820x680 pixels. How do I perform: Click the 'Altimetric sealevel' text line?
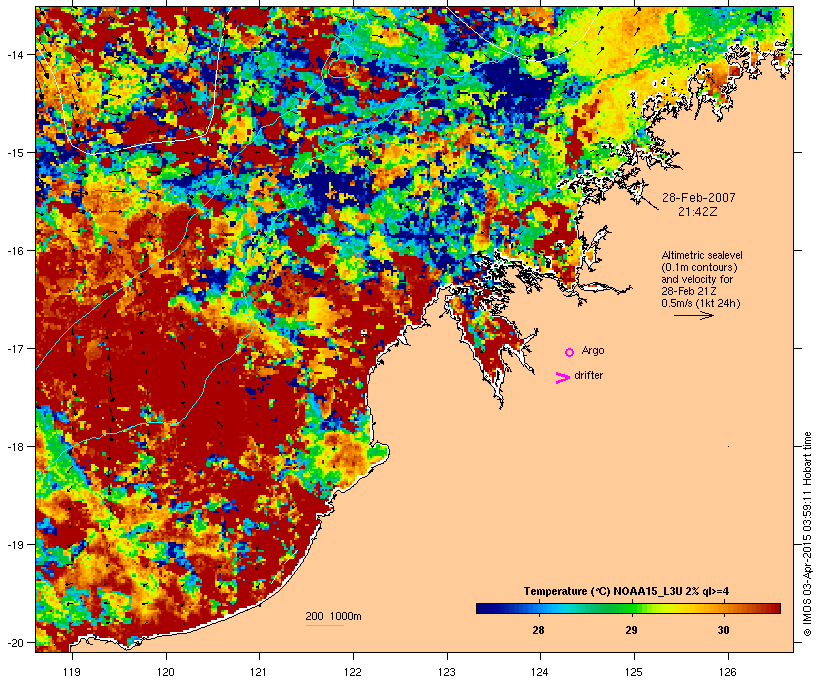pyautogui.click(x=702, y=255)
